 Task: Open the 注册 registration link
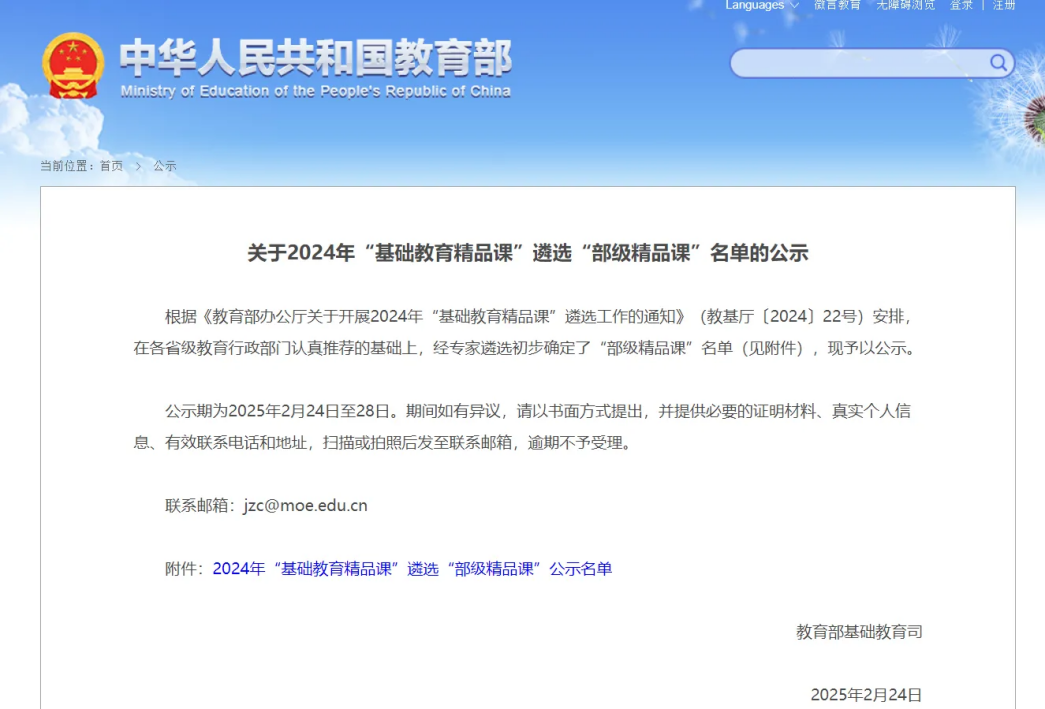click(1004, 5)
